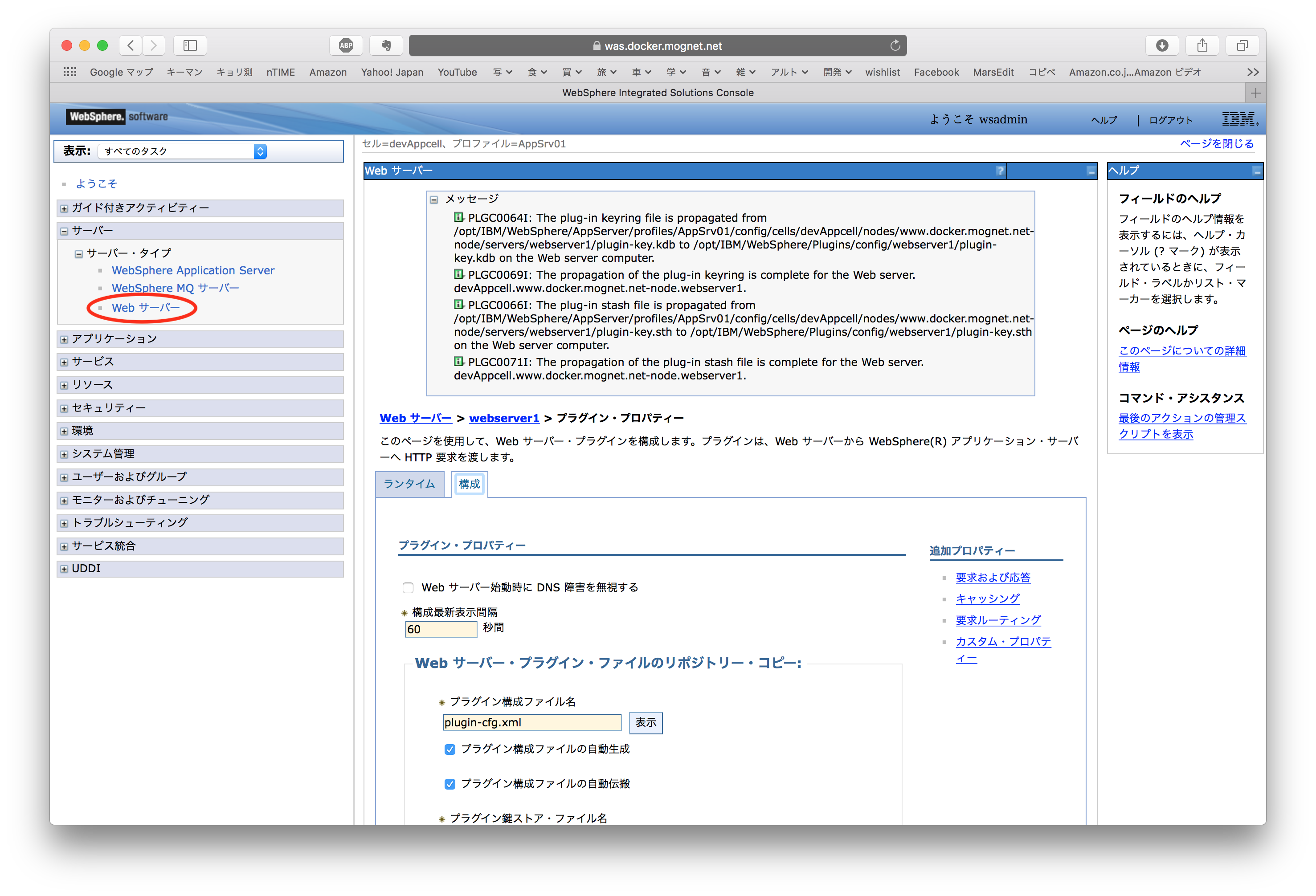This screenshot has width=1316, height=896.
Task: Switch to the ランタイム tab
Action: pyautogui.click(x=410, y=485)
